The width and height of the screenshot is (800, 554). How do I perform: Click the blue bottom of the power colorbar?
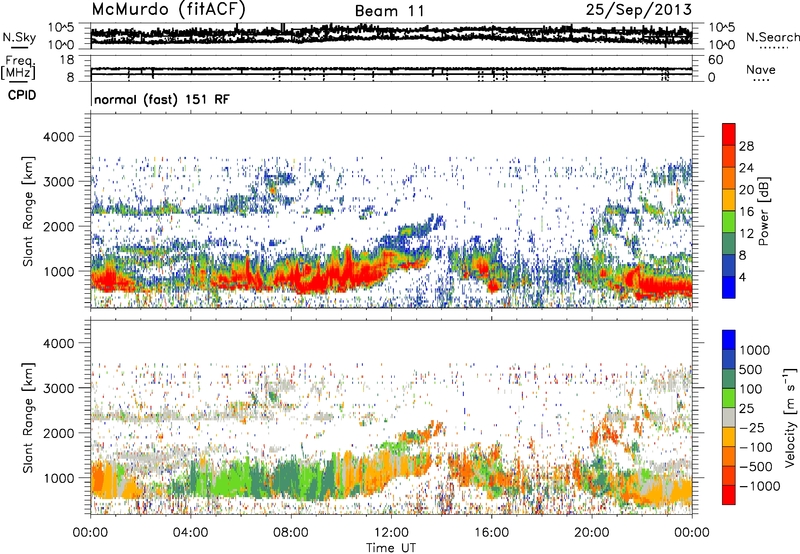coord(729,287)
